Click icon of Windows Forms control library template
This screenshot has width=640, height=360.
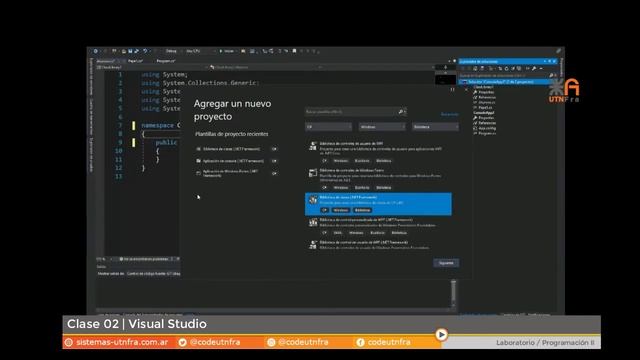[313, 173]
